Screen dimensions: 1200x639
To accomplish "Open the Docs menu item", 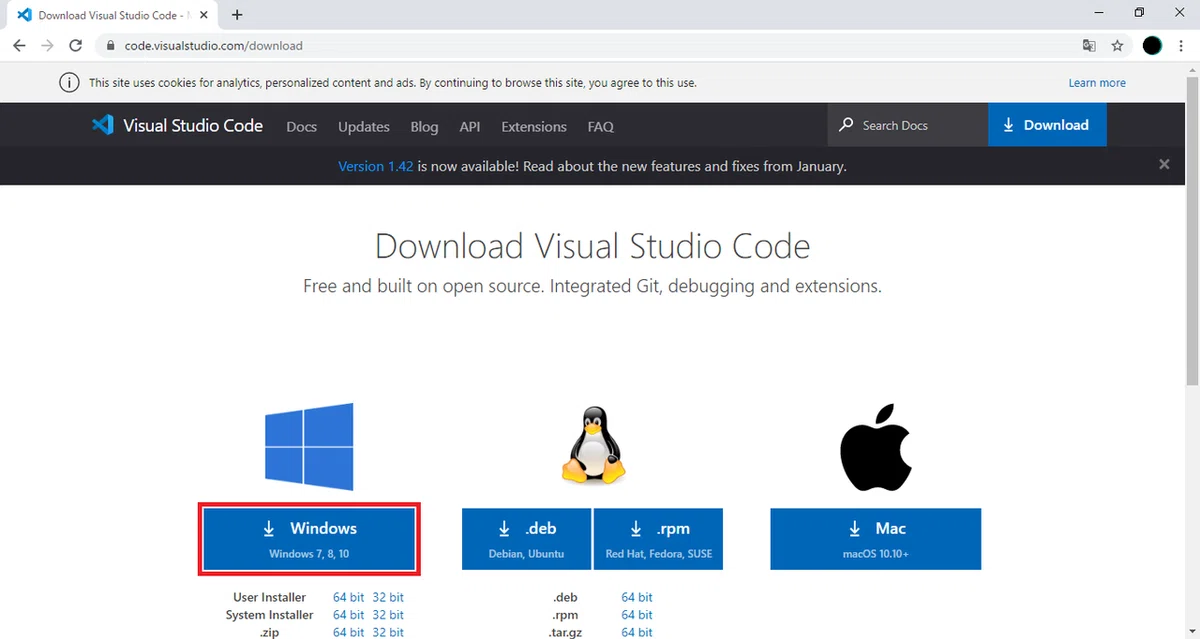I will click(301, 127).
